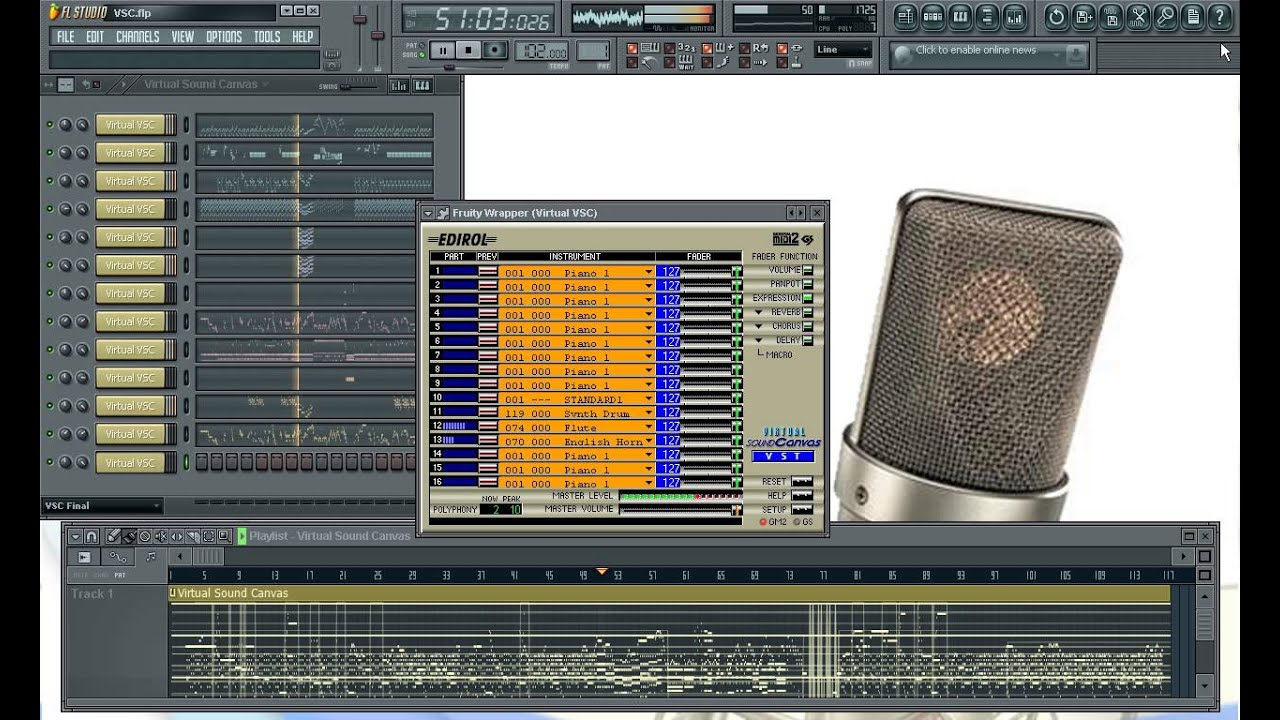The height and width of the screenshot is (720, 1280).
Task: Click the Record button in transport
Action: pos(496,50)
